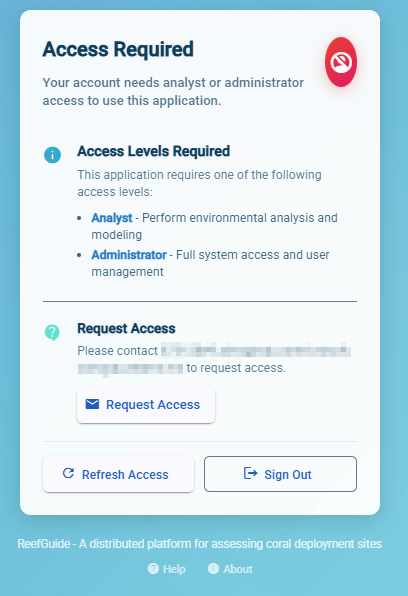Click the Help question mark icon in footer
Image resolution: width=408 pixels, height=596 pixels.
tap(153, 569)
